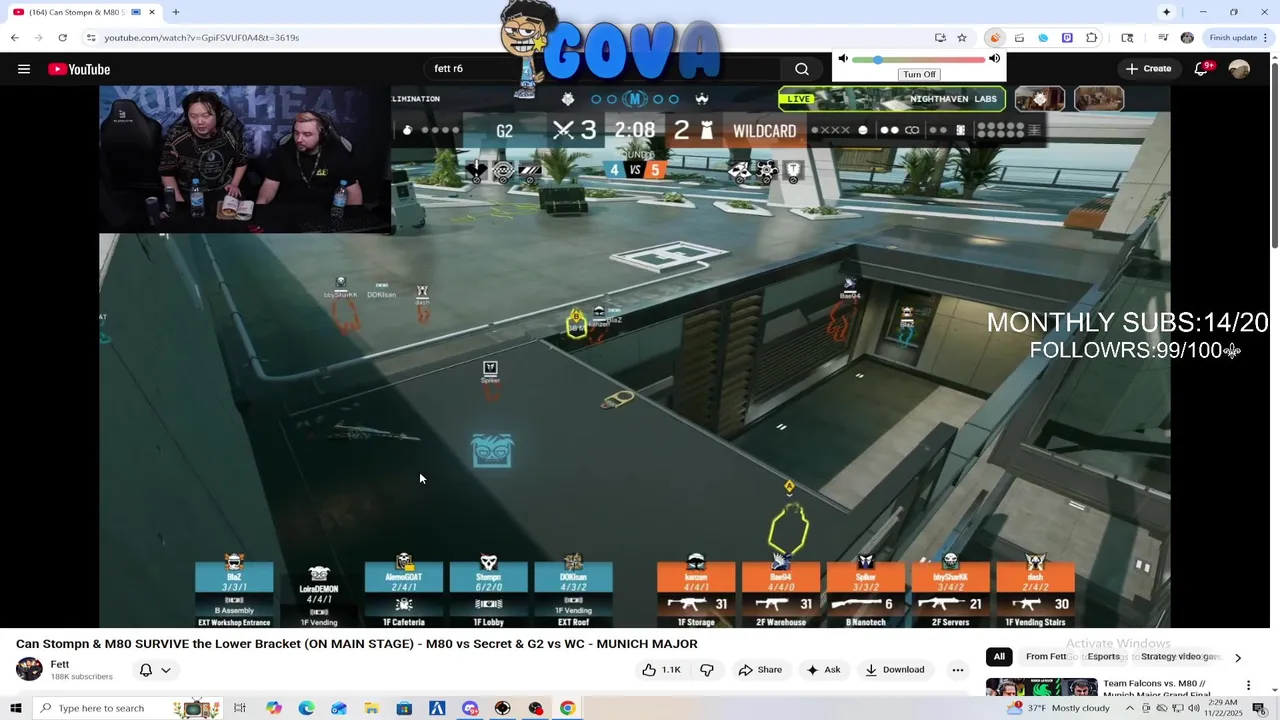Open the Chrome extensions puzzle icon
Image resolution: width=1280 pixels, height=720 pixels.
click(1091, 38)
